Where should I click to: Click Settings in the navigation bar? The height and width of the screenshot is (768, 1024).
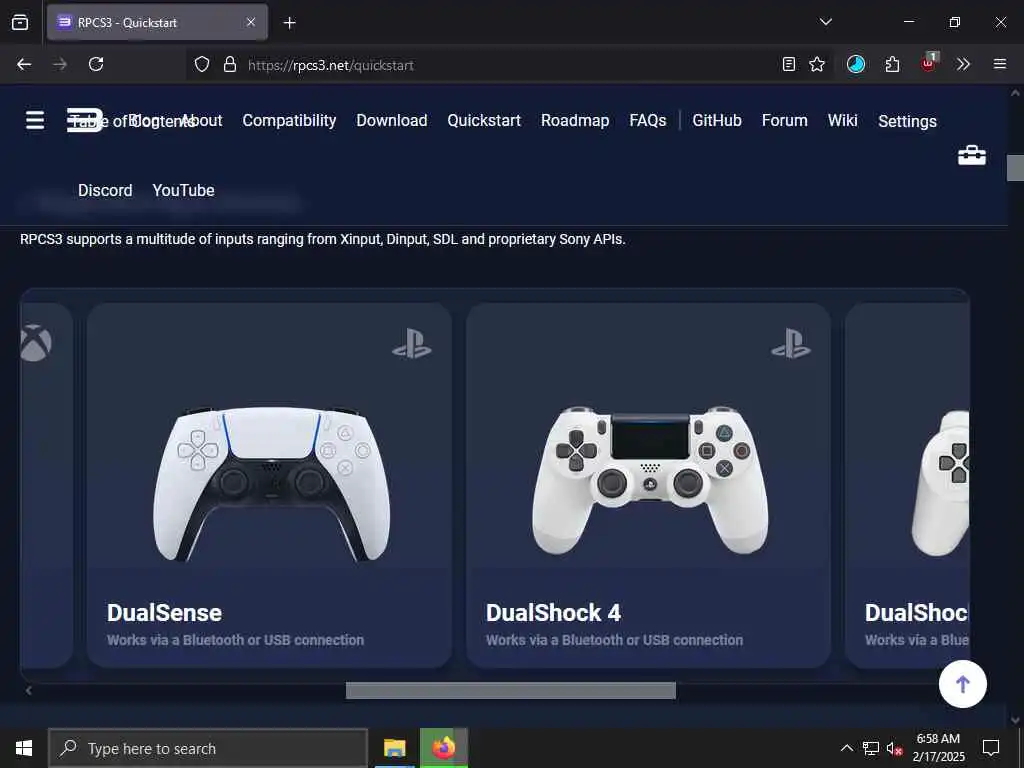pyautogui.click(x=907, y=121)
